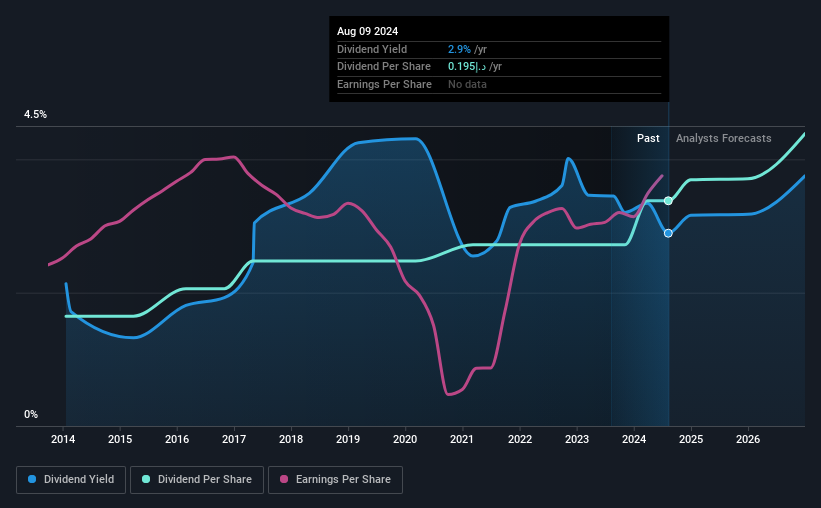
Task: Click the 2022 x-axis label
Action: (520, 439)
